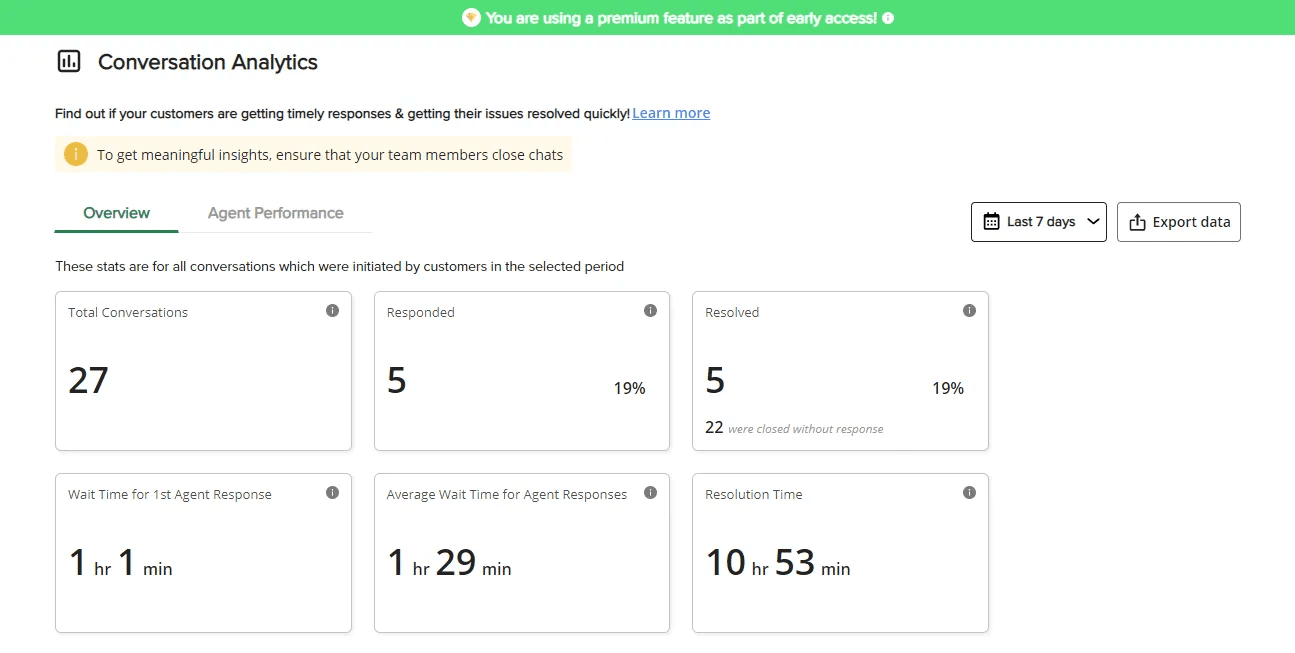Open the Learn more link

click(670, 112)
